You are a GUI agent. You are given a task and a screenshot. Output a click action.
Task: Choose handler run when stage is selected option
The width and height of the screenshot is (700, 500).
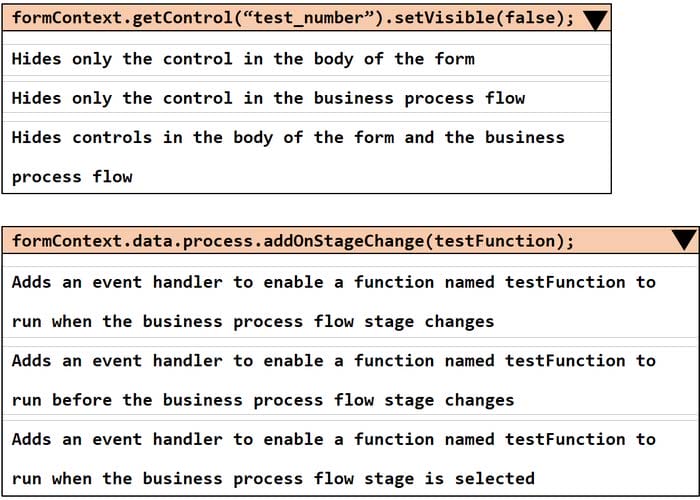333,440
